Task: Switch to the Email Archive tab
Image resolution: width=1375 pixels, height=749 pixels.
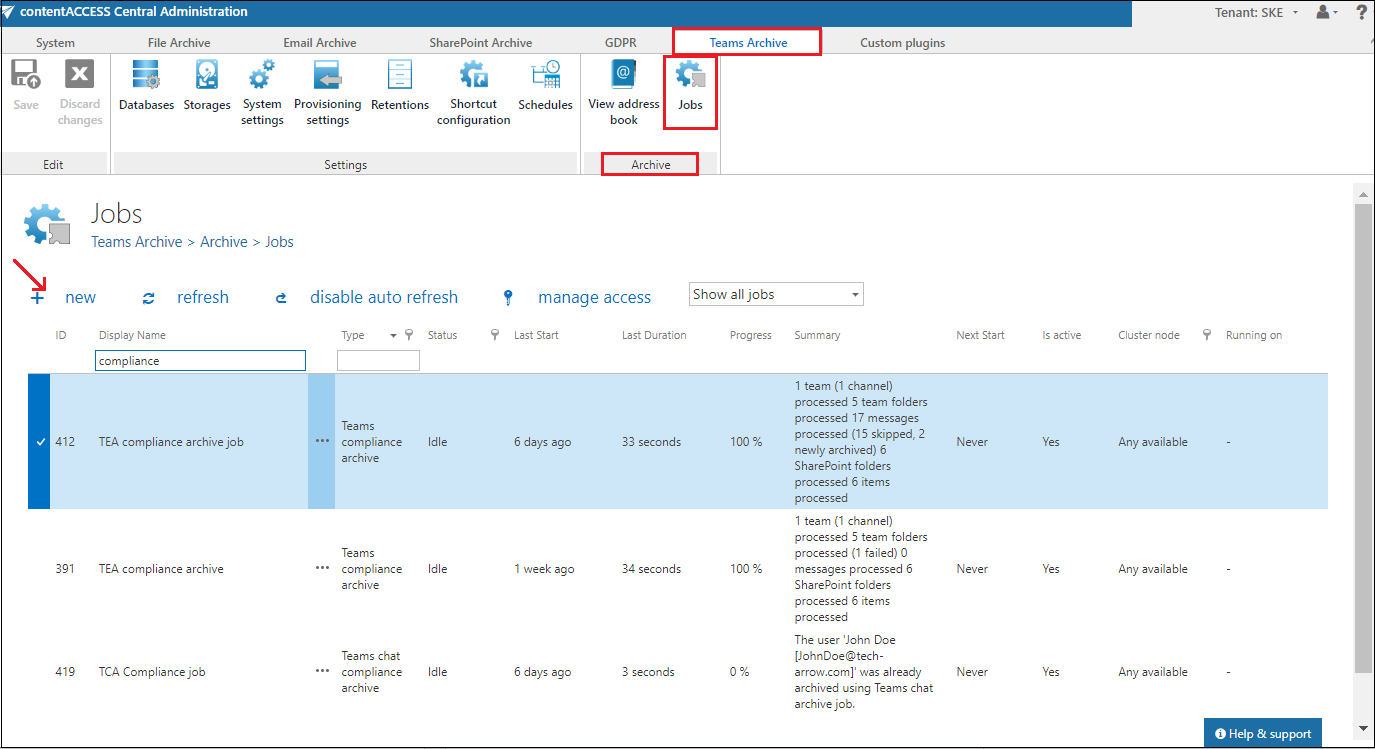Action: [x=320, y=43]
